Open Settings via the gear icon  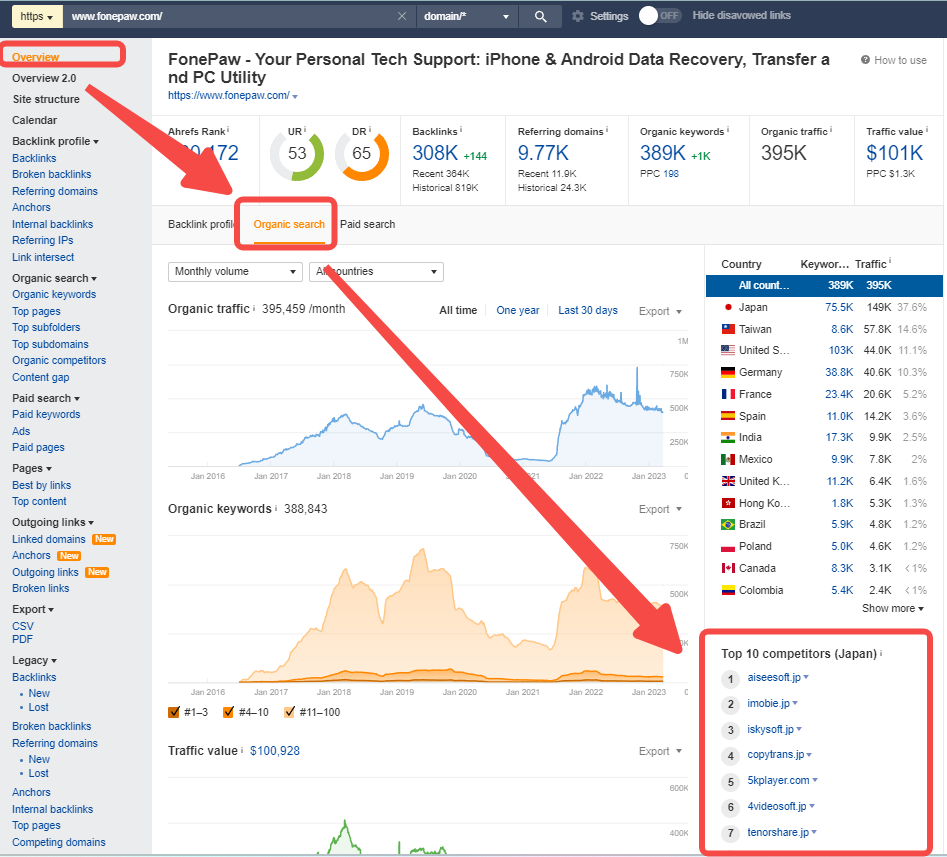578,16
